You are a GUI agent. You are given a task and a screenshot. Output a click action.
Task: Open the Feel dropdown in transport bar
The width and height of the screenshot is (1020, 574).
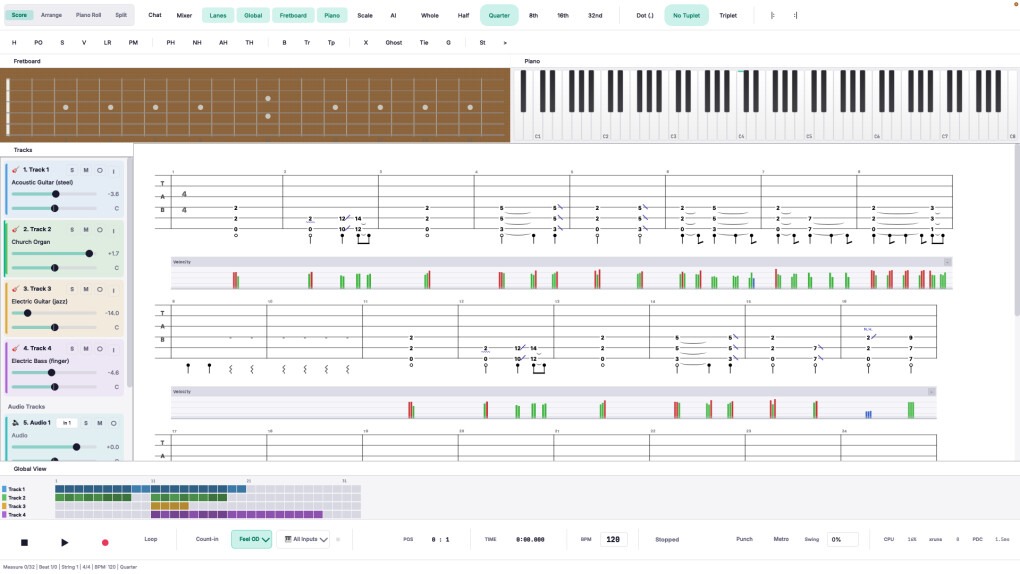point(252,540)
